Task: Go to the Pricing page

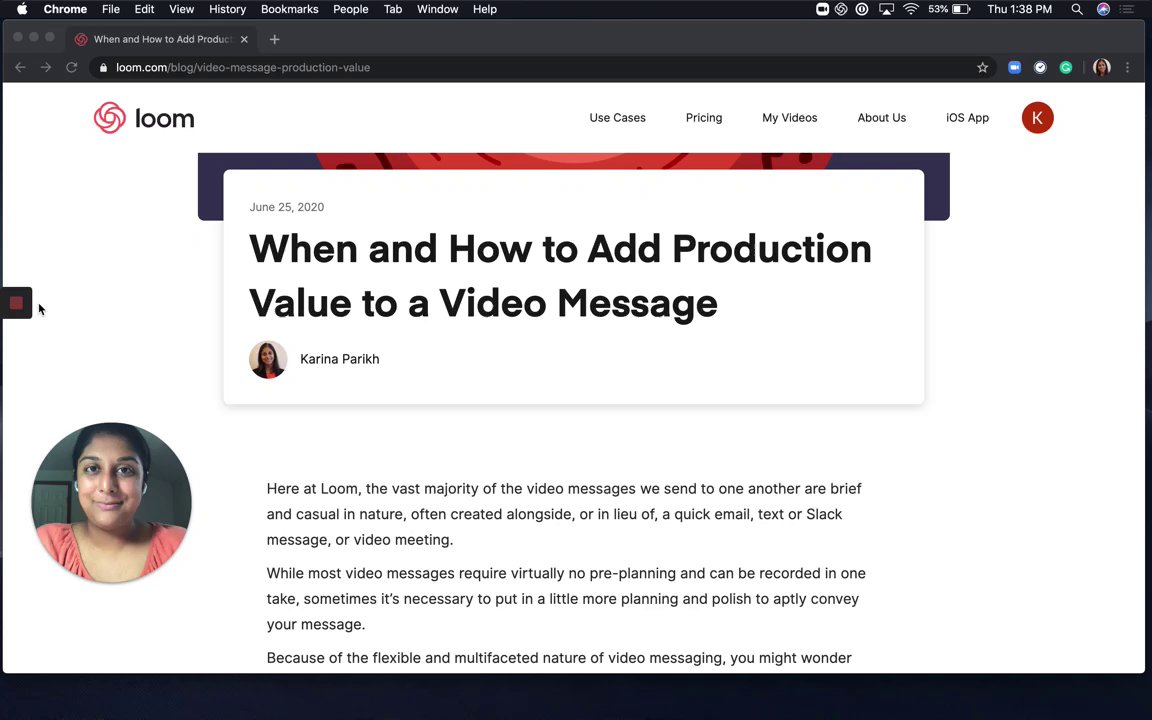Action: pos(704,118)
